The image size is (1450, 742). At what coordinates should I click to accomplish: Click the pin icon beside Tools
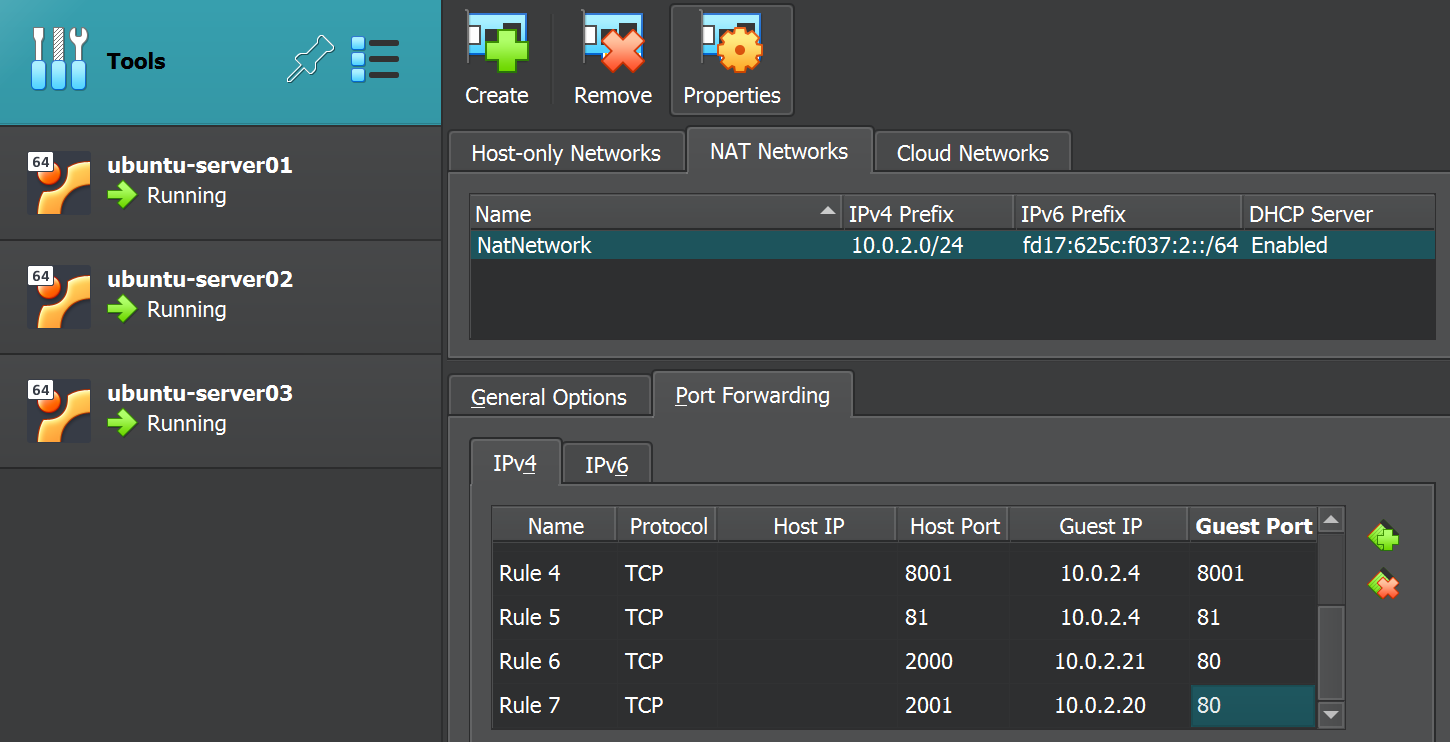pyautogui.click(x=309, y=60)
